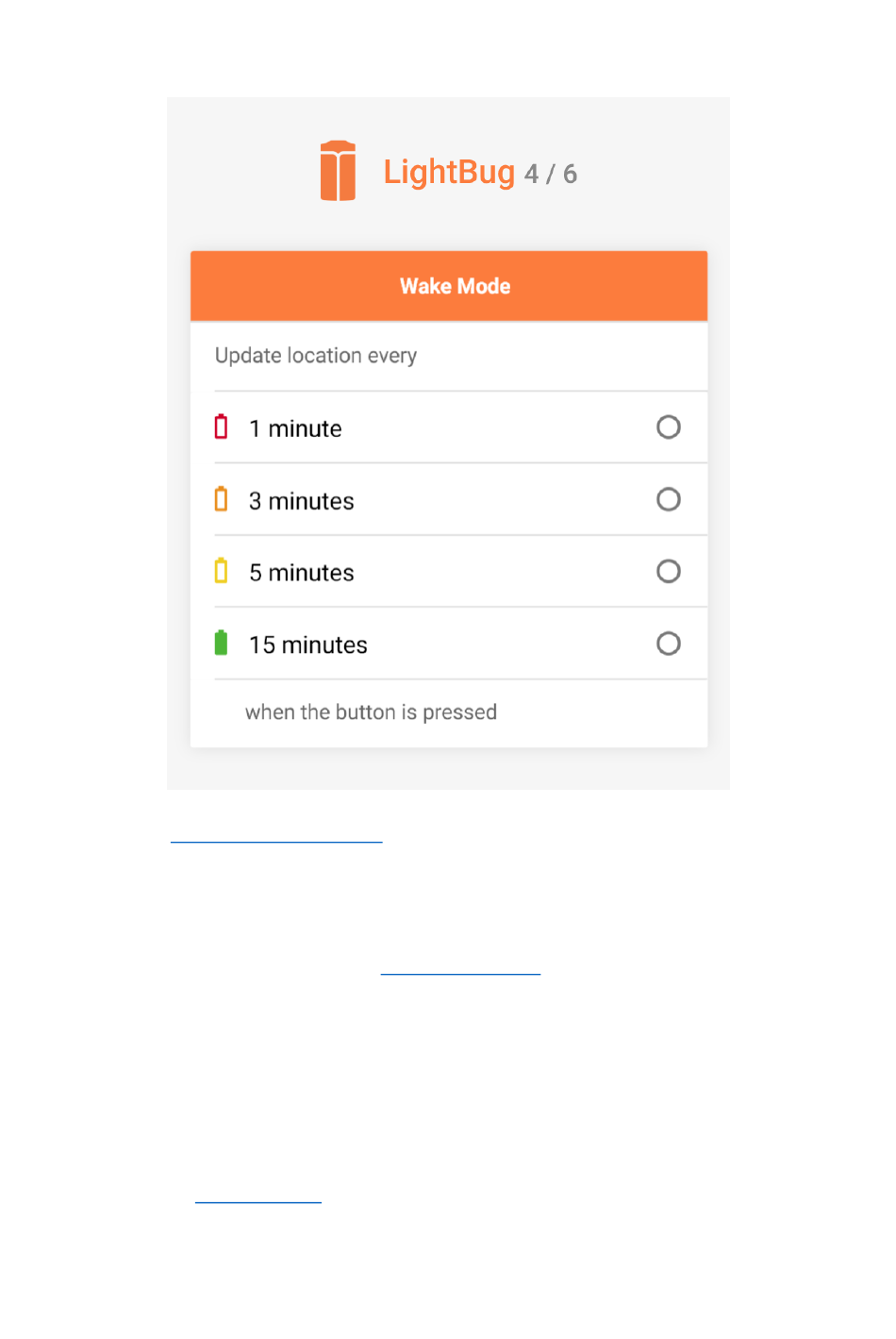The width and height of the screenshot is (896, 1339).
Task: Click the orange Wake Mode header
Action: click(x=449, y=286)
